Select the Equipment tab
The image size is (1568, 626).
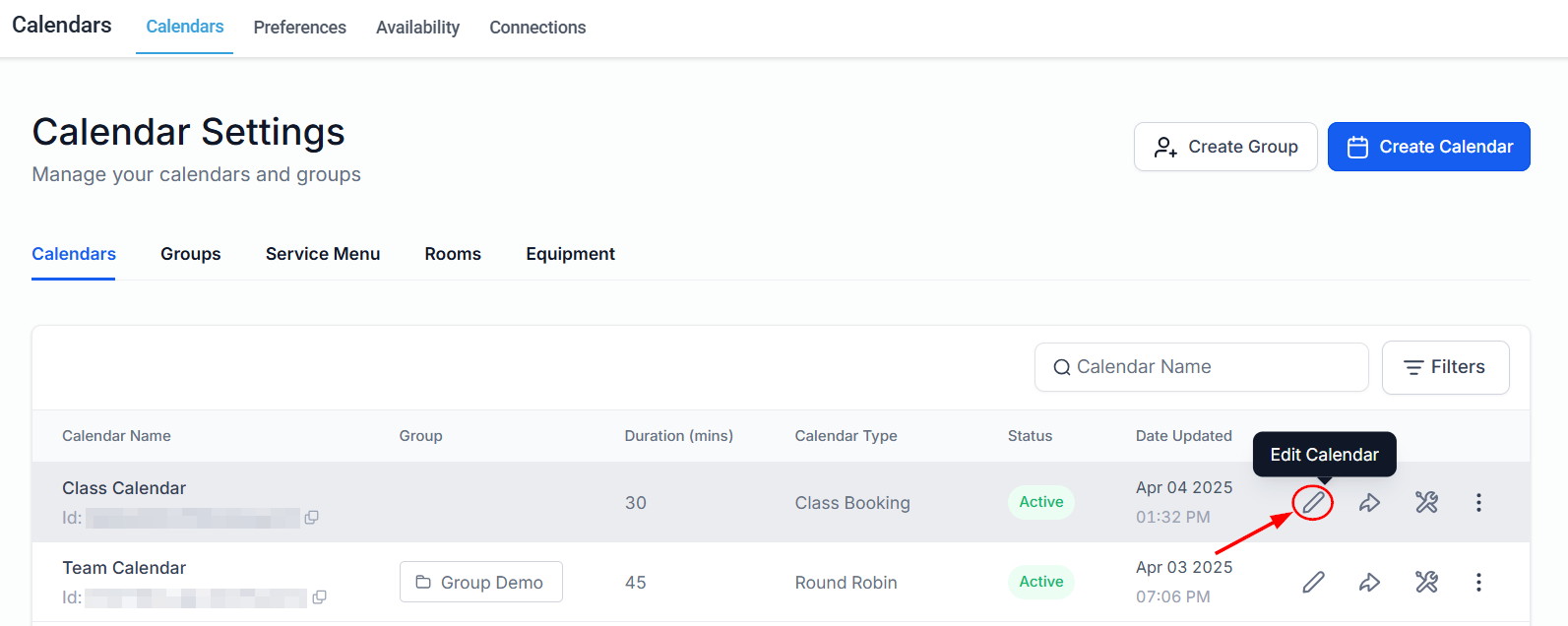coord(570,254)
